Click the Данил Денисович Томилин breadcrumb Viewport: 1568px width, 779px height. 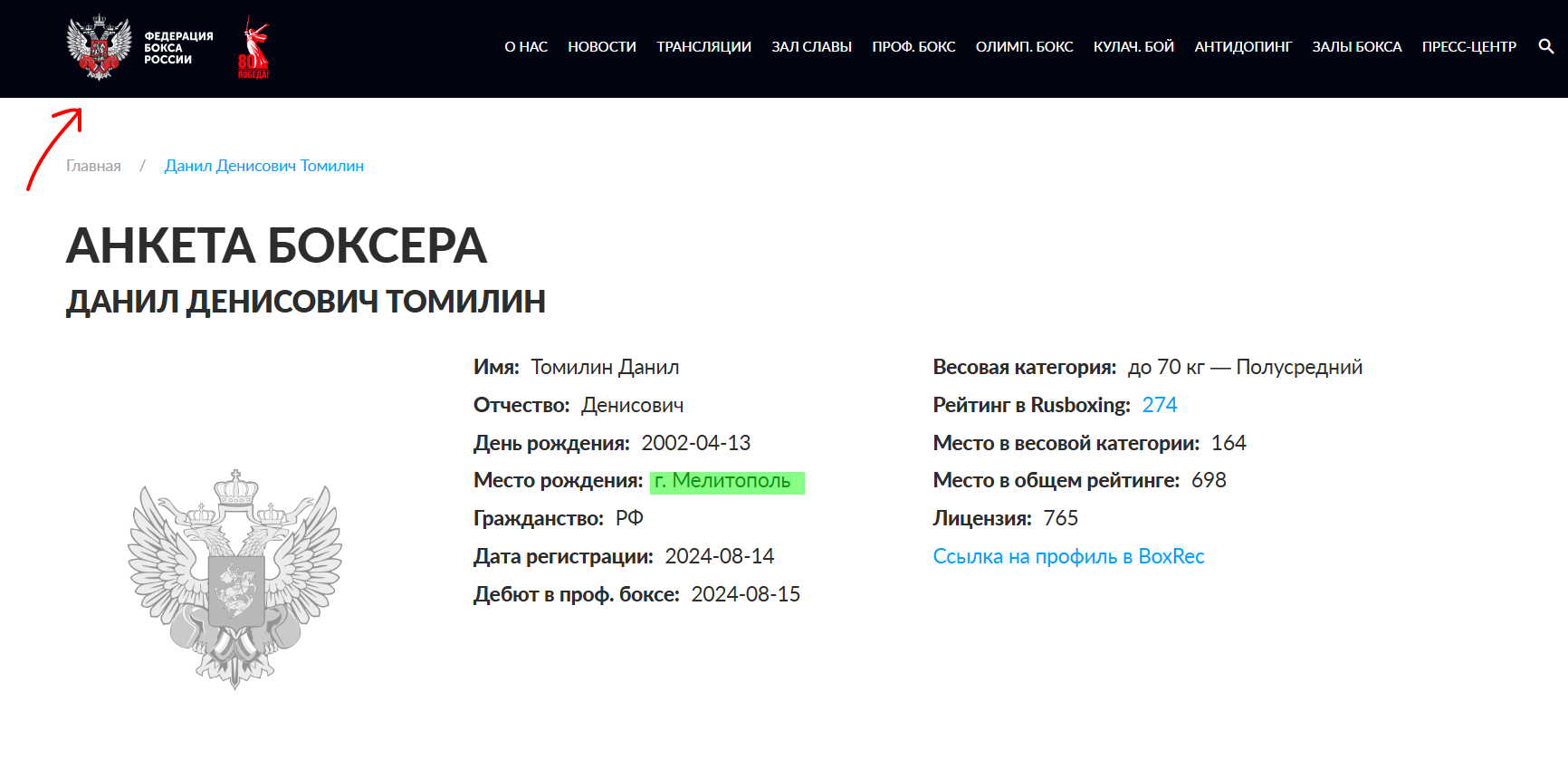[x=263, y=165]
